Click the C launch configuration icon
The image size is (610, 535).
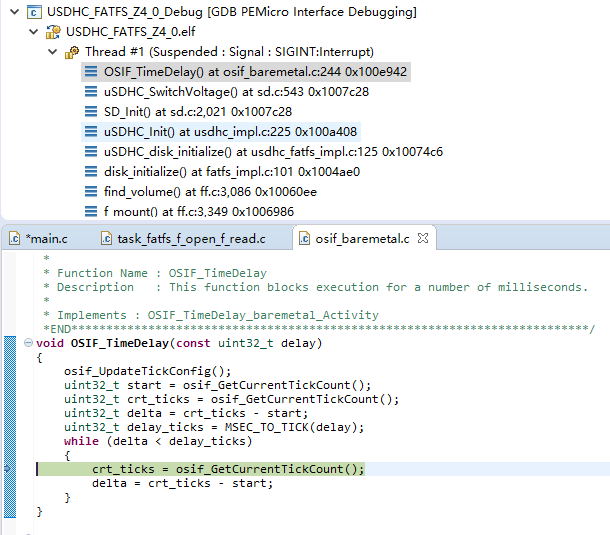tap(34, 12)
